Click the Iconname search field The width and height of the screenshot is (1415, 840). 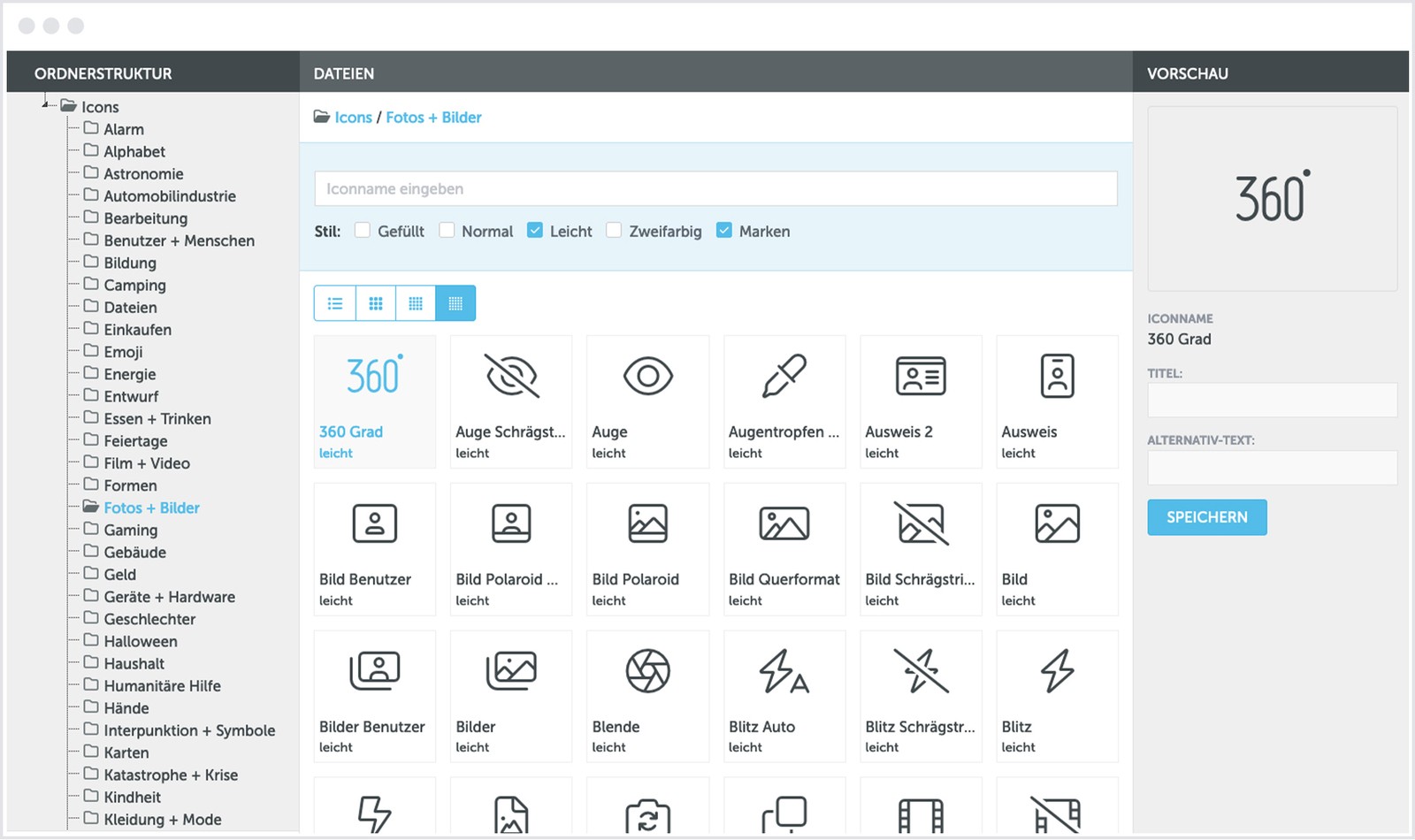coord(715,189)
